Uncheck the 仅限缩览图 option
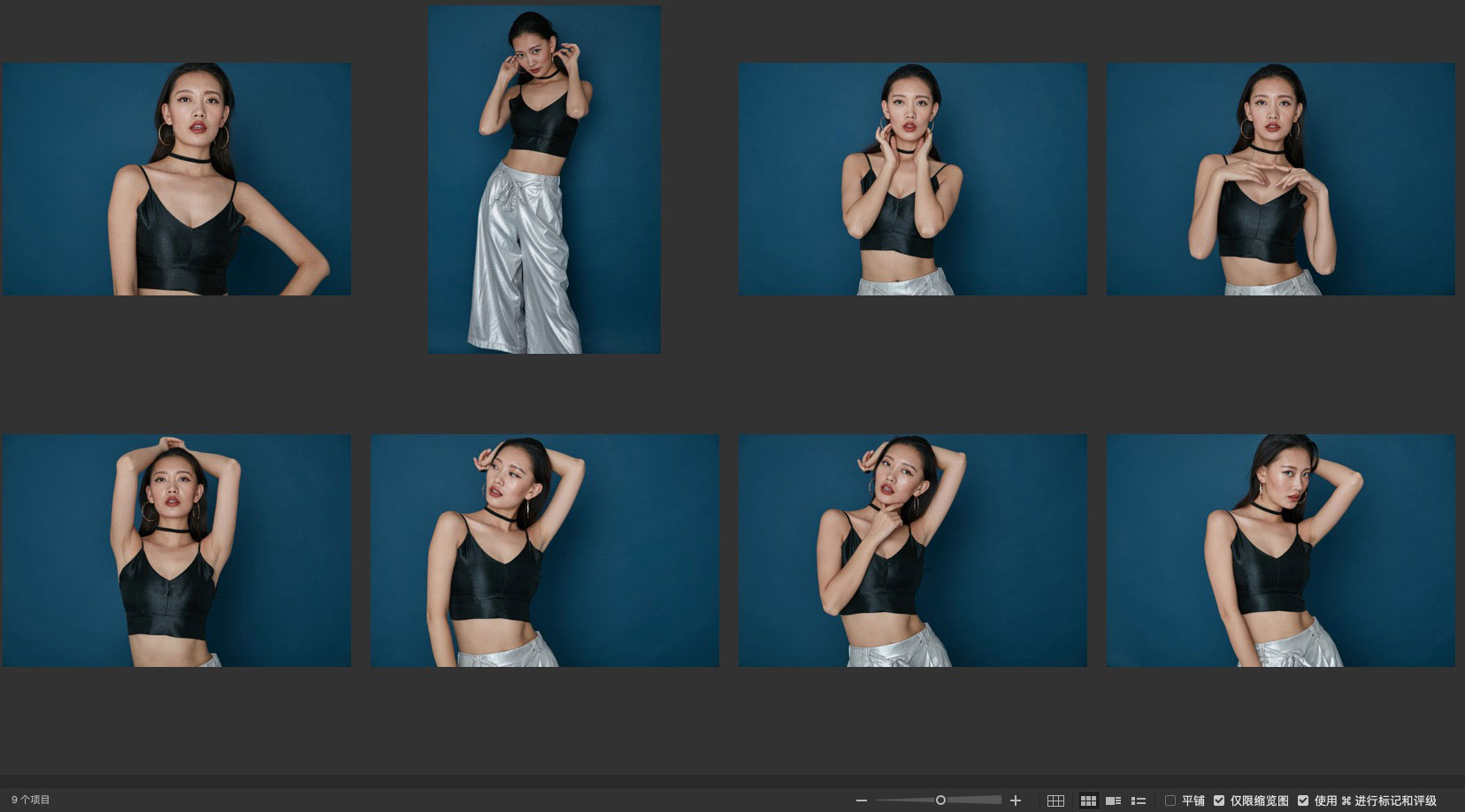Image resolution: width=1465 pixels, height=812 pixels. [1219, 801]
